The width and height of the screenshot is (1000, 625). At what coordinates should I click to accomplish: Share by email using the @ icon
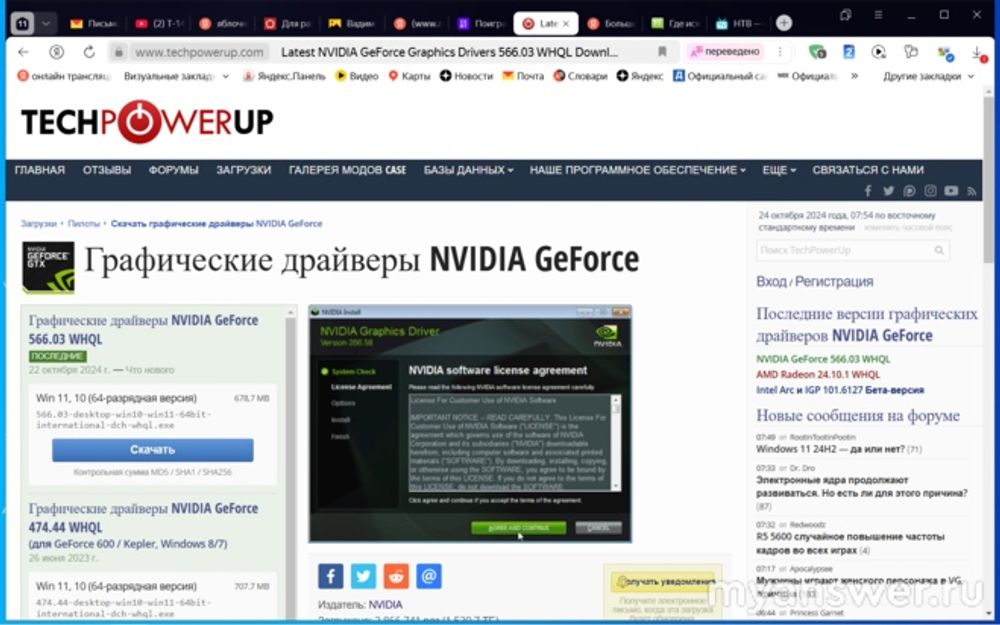point(428,576)
